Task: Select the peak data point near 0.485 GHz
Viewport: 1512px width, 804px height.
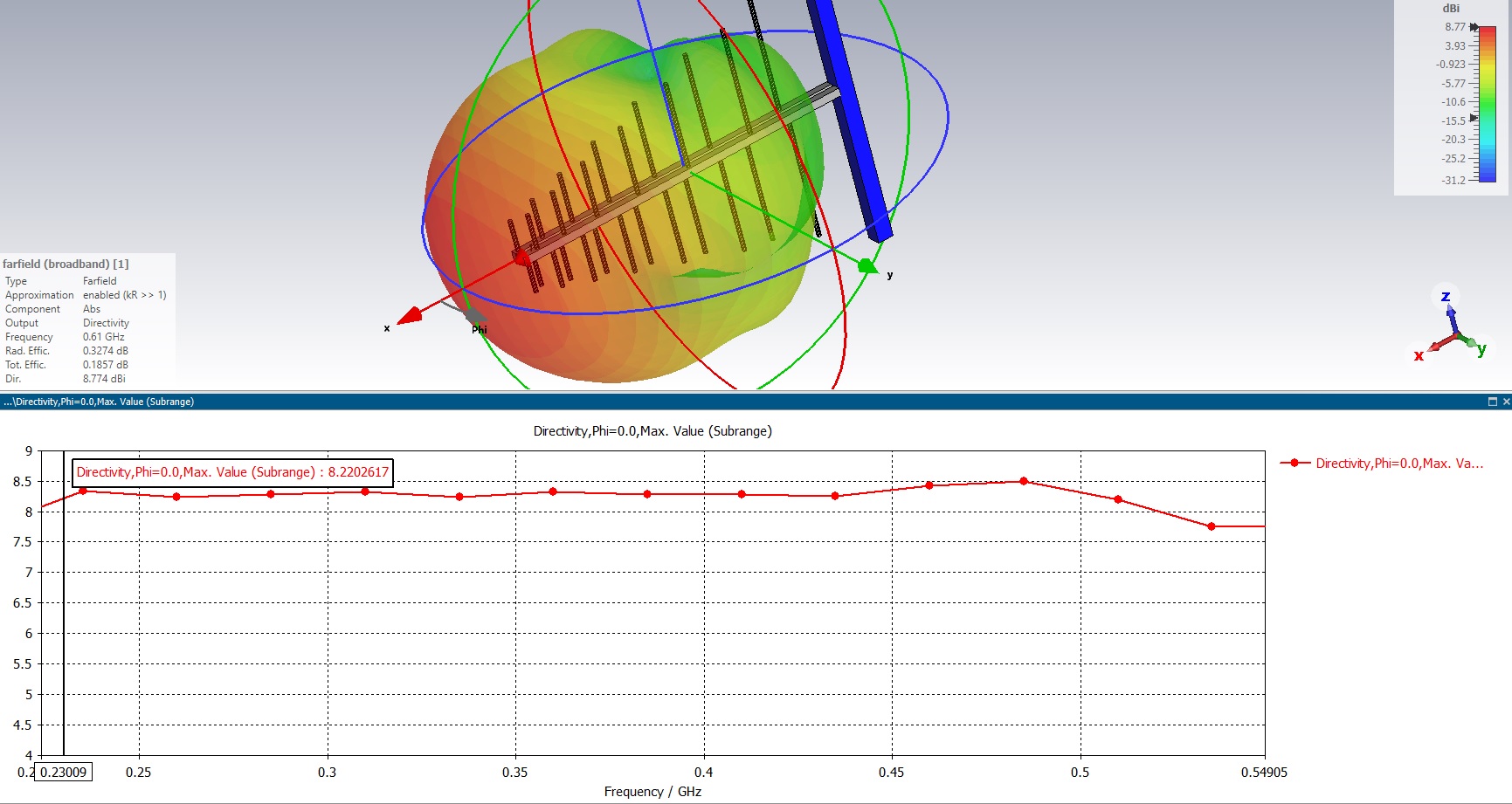Action: click(x=1024, y=481)
